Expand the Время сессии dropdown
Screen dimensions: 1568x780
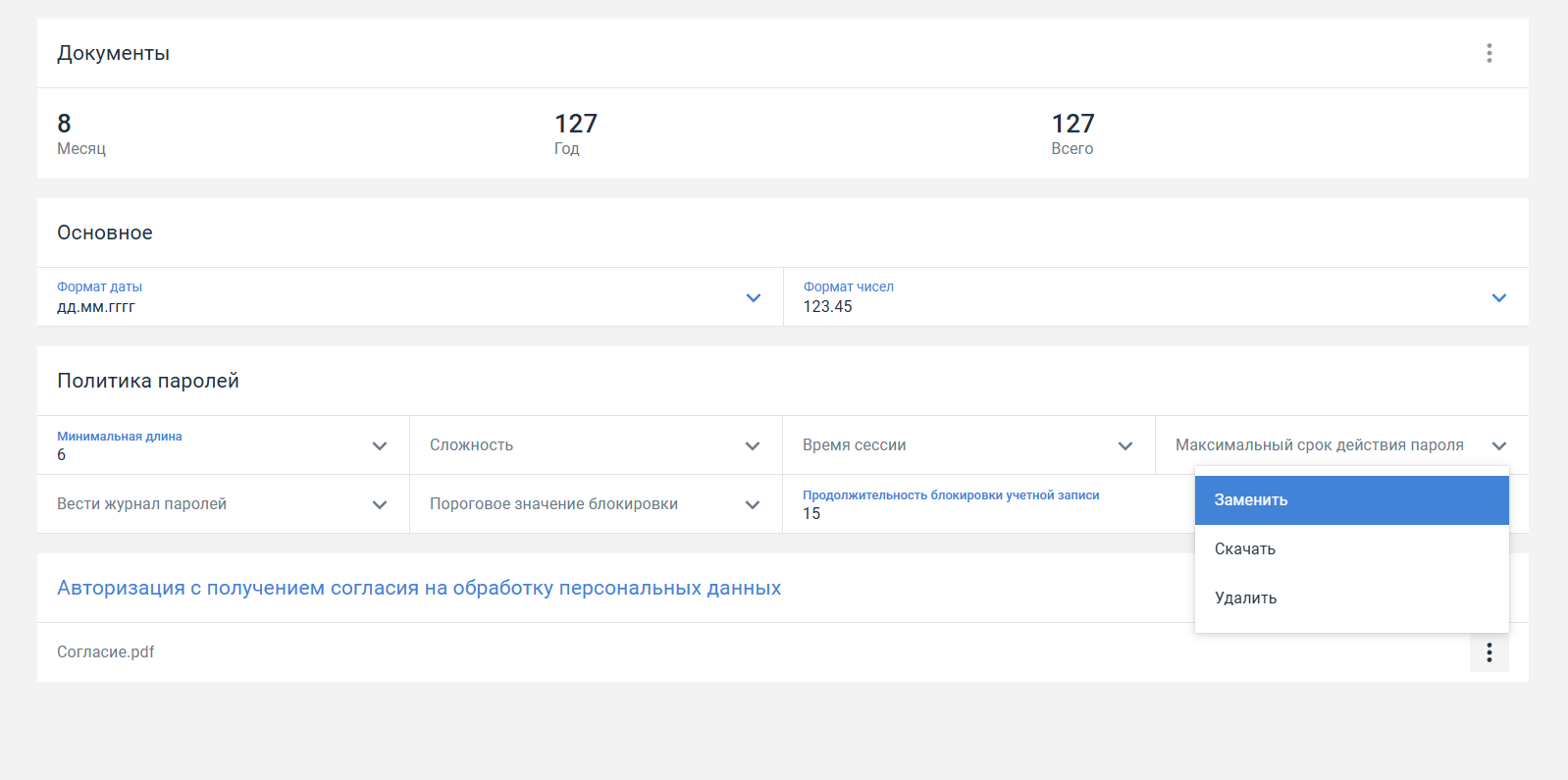tap(1125, 445)
